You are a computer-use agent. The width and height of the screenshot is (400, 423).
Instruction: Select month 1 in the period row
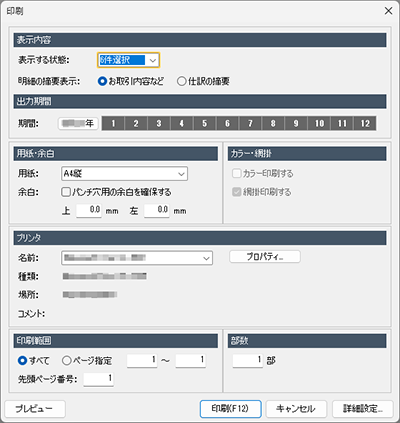click(x=113, y=123)
